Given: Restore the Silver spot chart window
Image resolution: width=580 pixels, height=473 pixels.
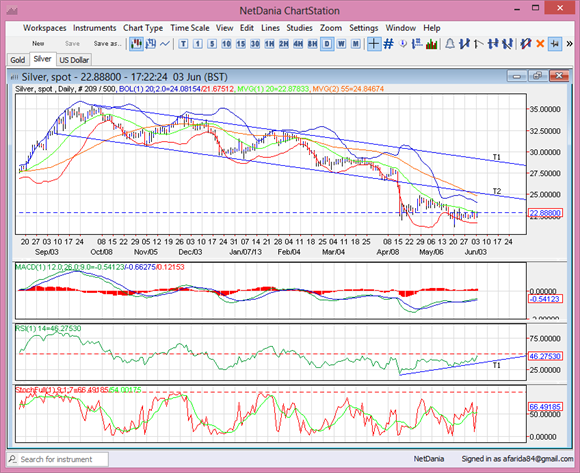Looking at the screenshot, I should (x=537, y=76).
